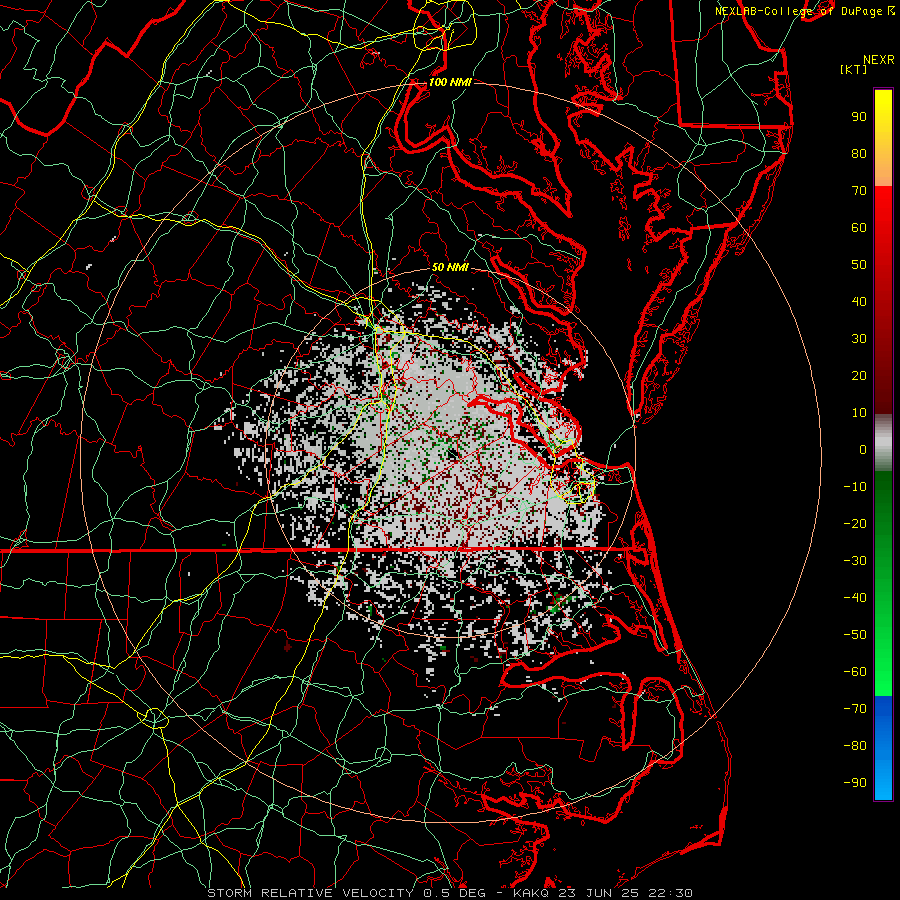Click the -20 knots scale label
Viewport: 900px width, 900px height.
click(855, 524)
